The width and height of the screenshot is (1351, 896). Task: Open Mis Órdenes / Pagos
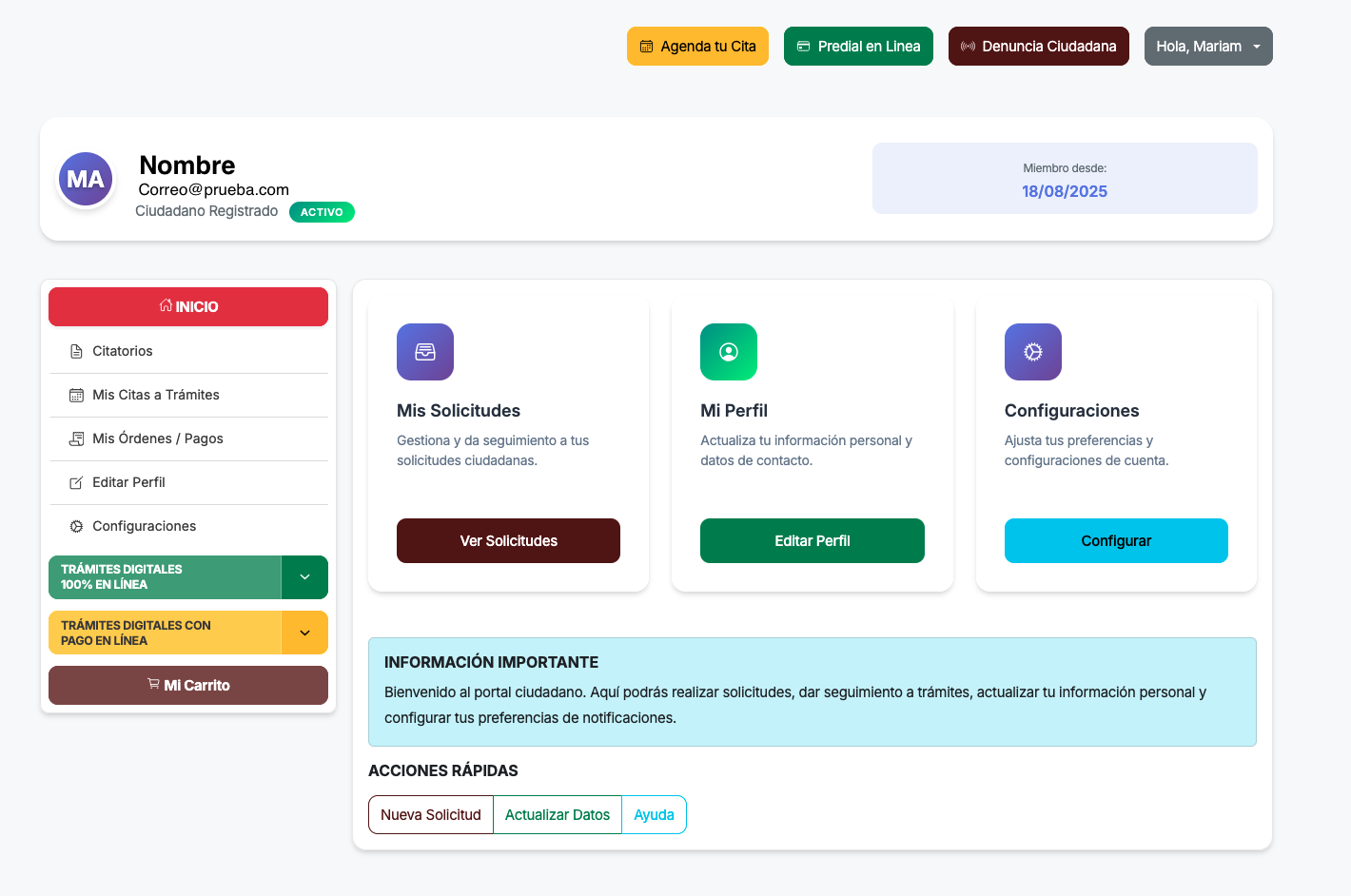coord(188,438)
